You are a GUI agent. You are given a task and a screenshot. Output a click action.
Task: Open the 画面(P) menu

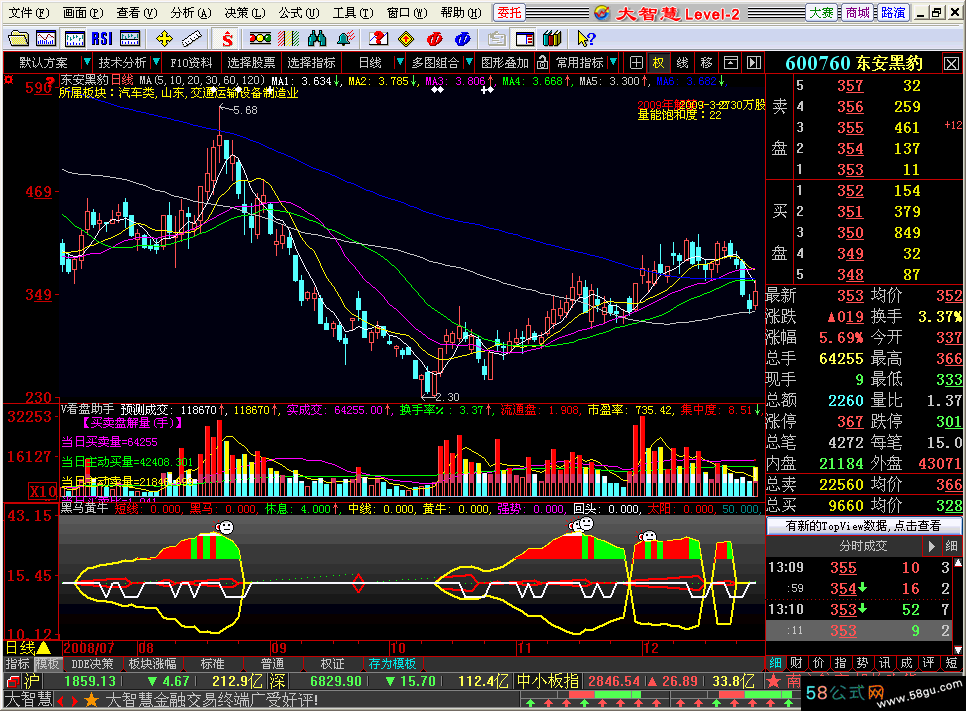(83, 13)
